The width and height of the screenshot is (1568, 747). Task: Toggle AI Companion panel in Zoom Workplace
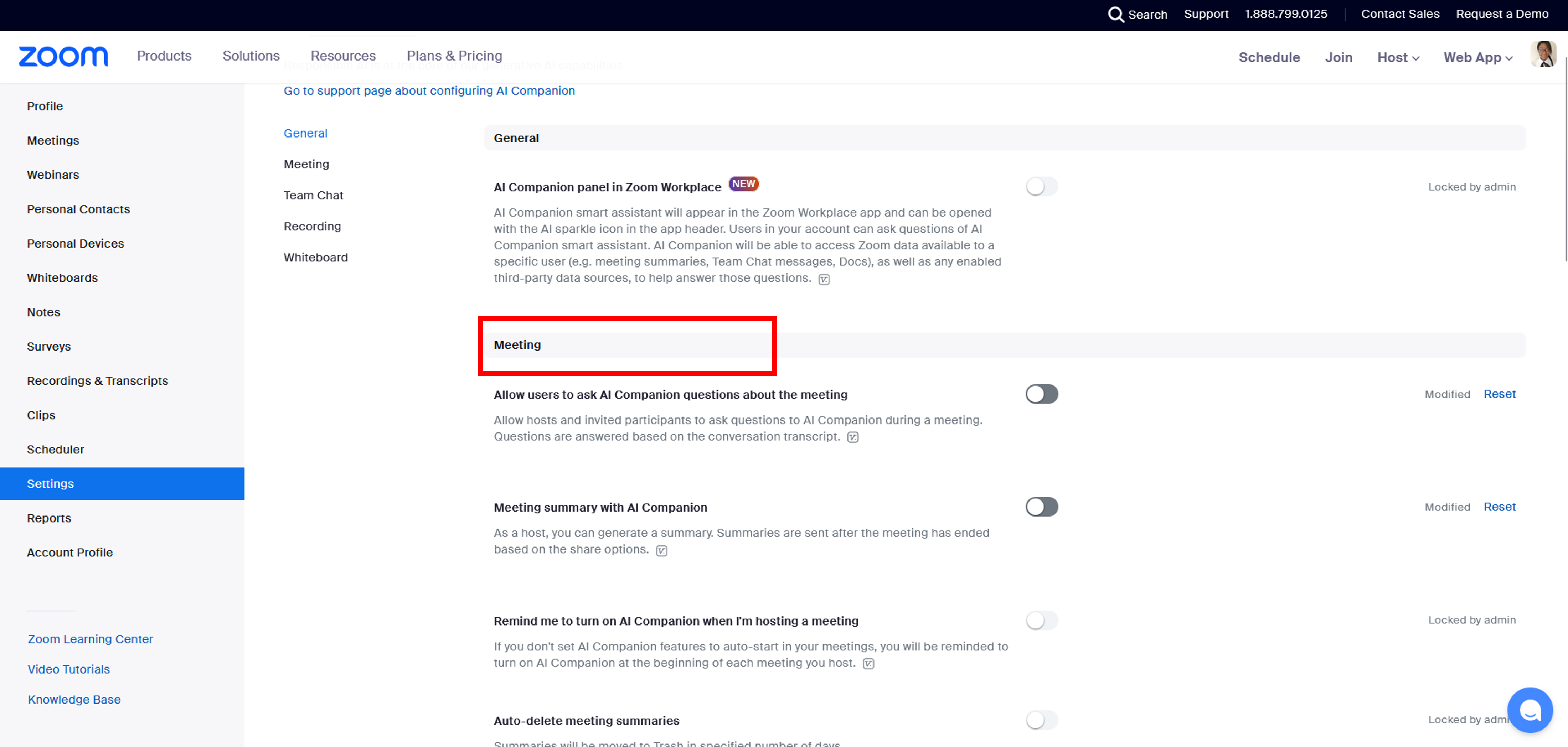[1042, 186]
